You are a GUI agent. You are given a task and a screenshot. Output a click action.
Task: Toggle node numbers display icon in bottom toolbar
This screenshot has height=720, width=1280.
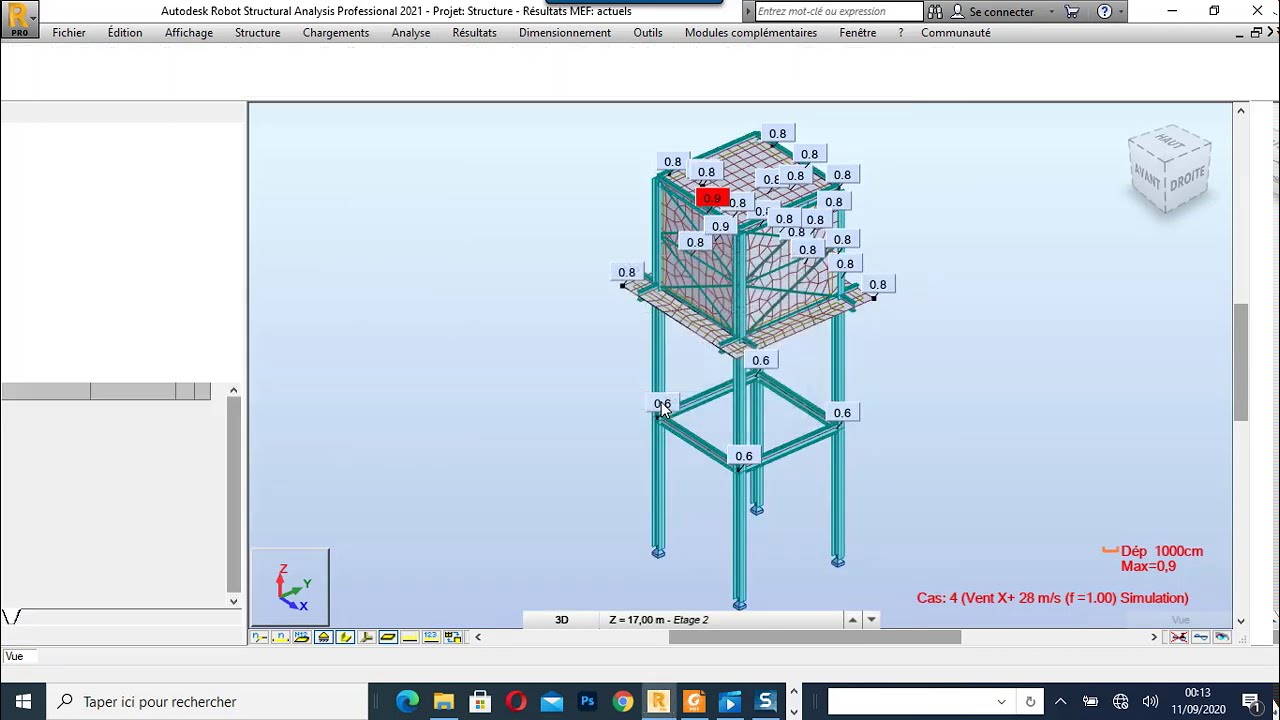point(259,637)
